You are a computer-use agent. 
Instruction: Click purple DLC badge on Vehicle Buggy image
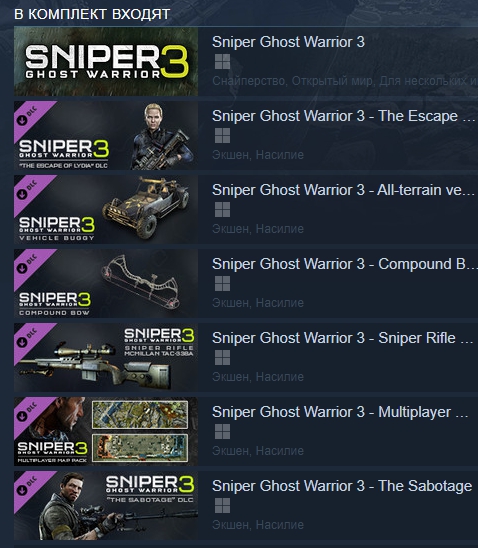coord(30,191)
